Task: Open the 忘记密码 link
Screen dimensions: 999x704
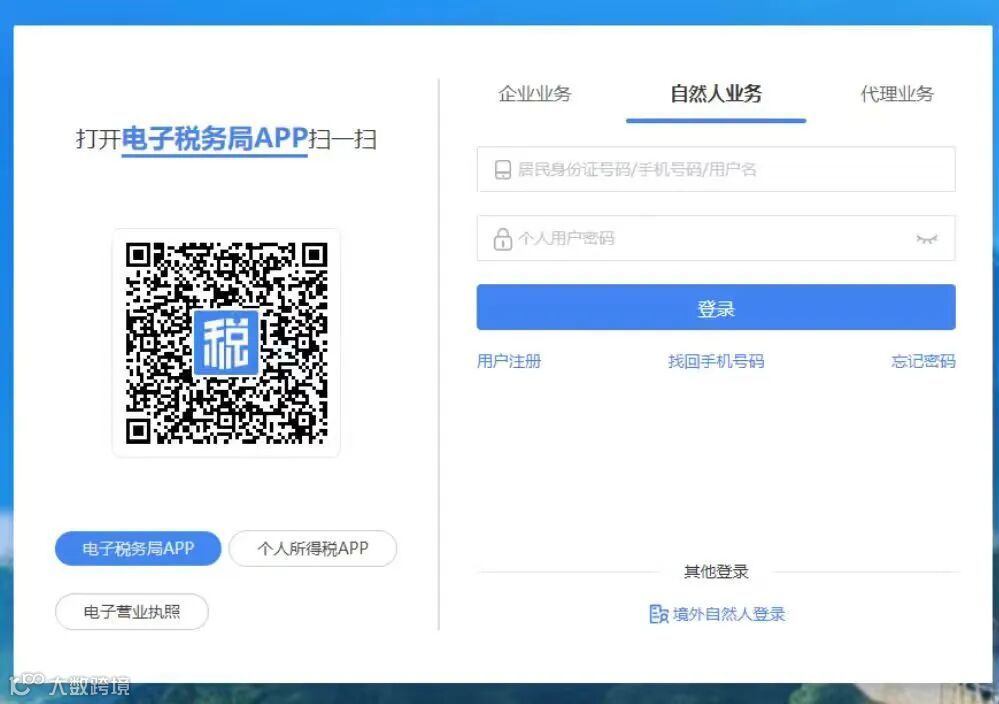Action: click(921, 362)
